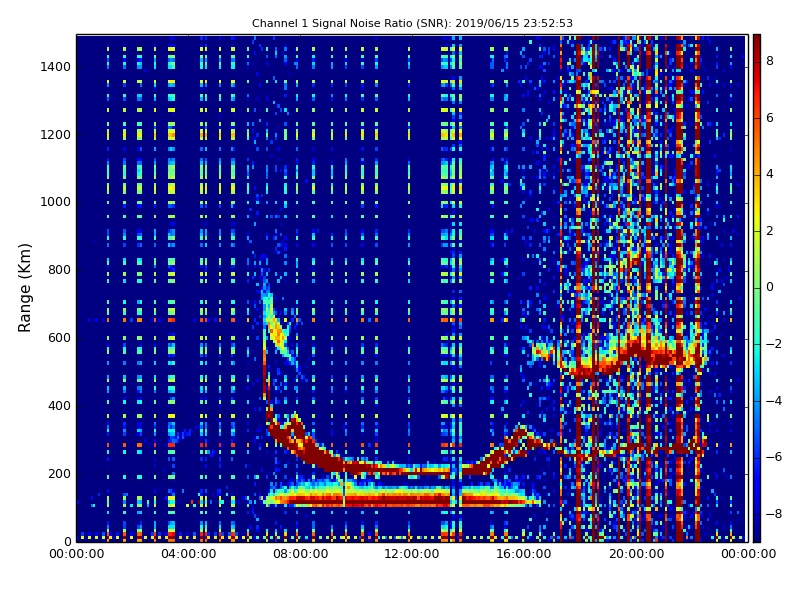The image size is (800, 600).
Task: Click the colorbar label 6
Action: click(x=770, y=118)
